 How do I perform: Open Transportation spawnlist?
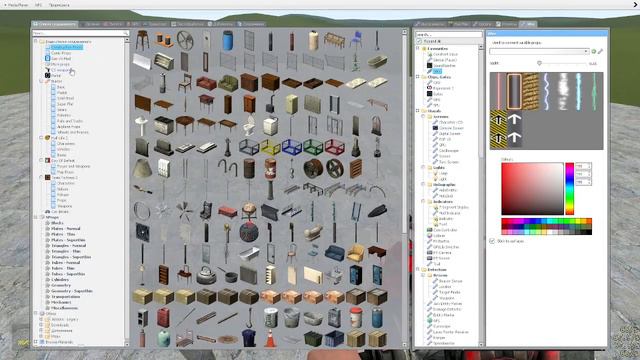pyautogui.click(x=65, y=297)
